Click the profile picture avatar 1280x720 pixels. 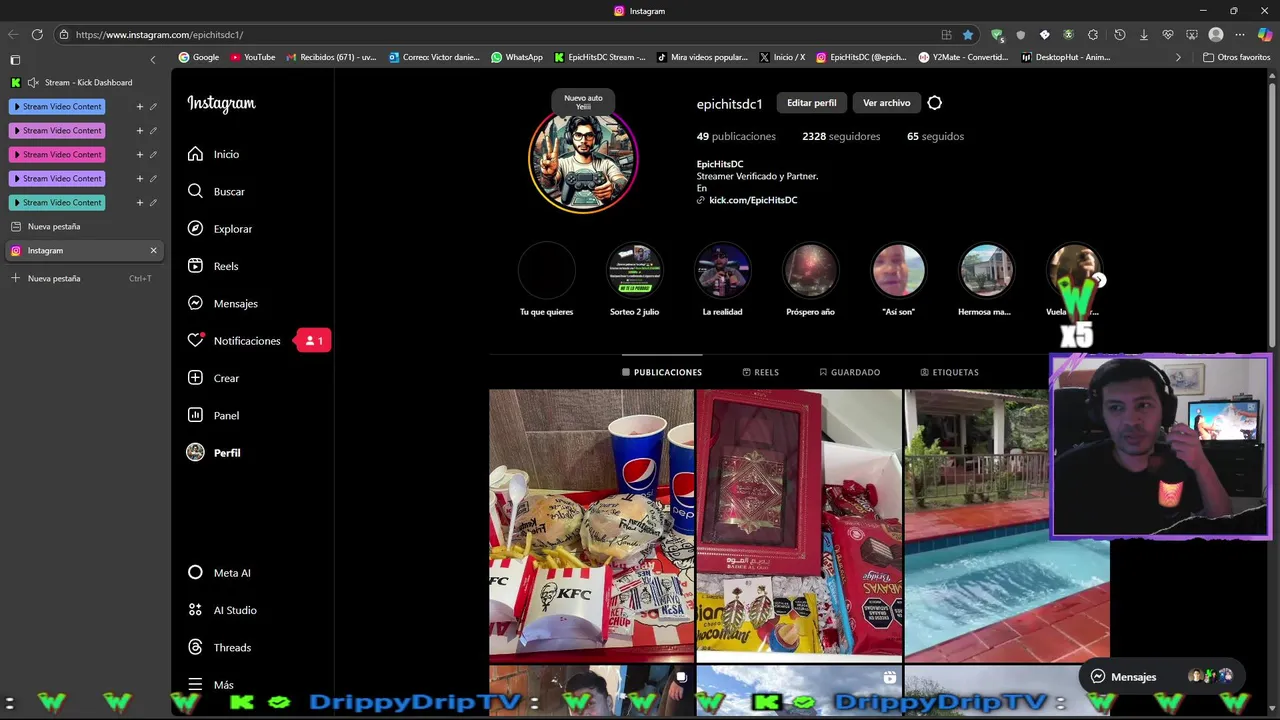[583, 159]
